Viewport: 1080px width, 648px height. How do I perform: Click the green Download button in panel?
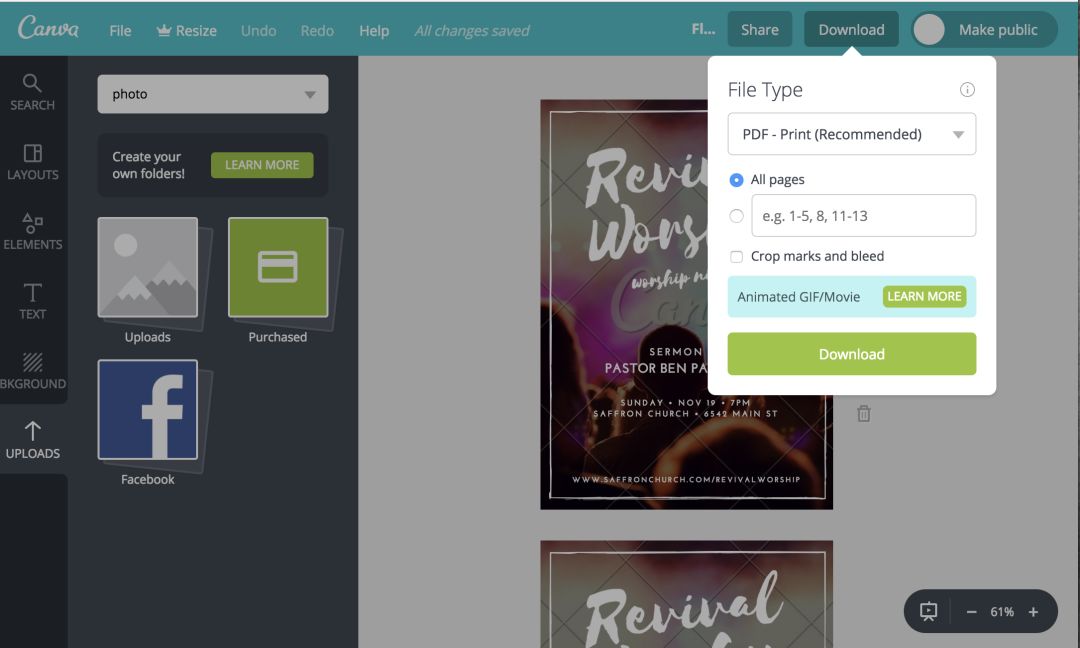(x=851, y=354)
